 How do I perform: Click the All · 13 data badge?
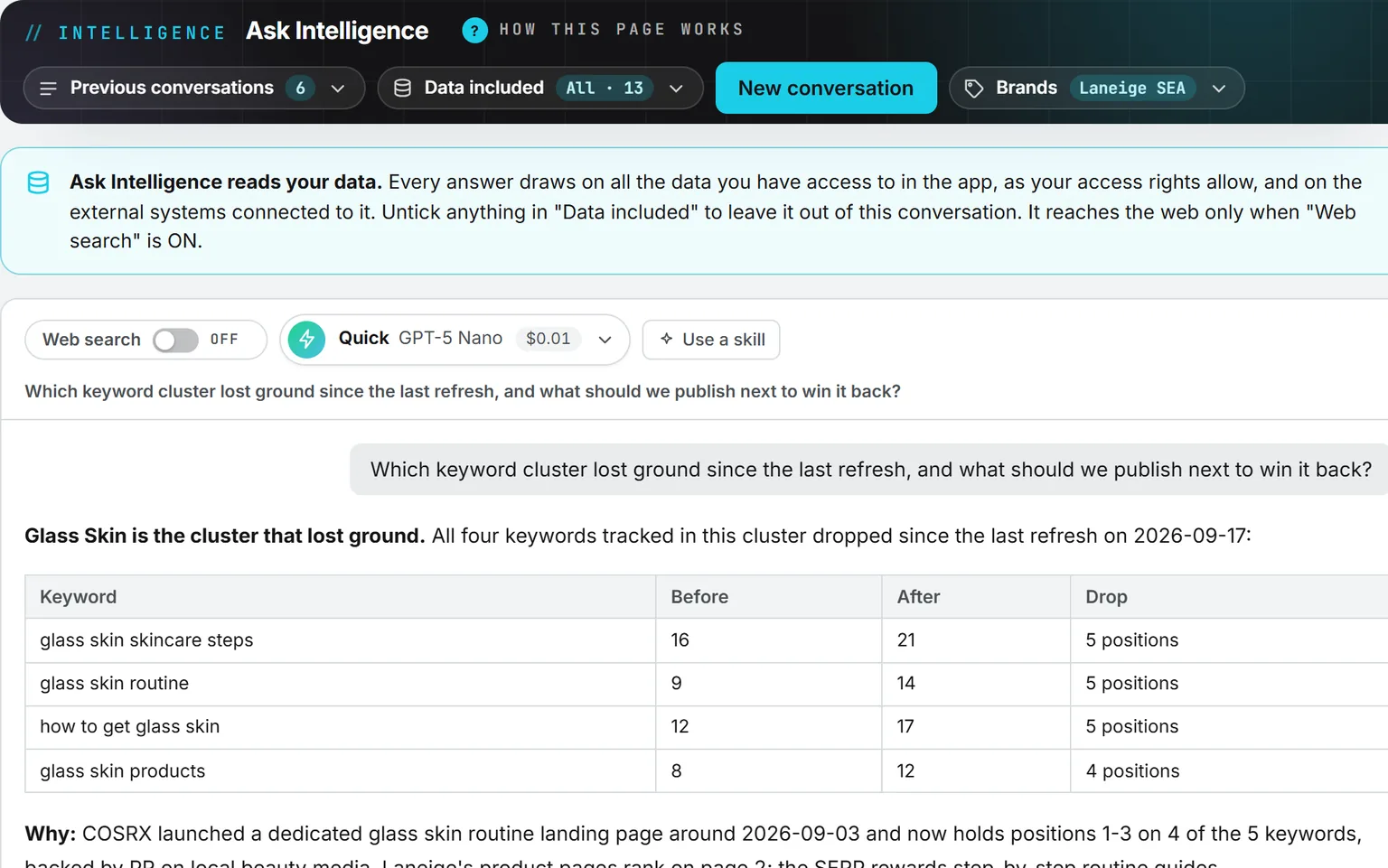[605, 89]
